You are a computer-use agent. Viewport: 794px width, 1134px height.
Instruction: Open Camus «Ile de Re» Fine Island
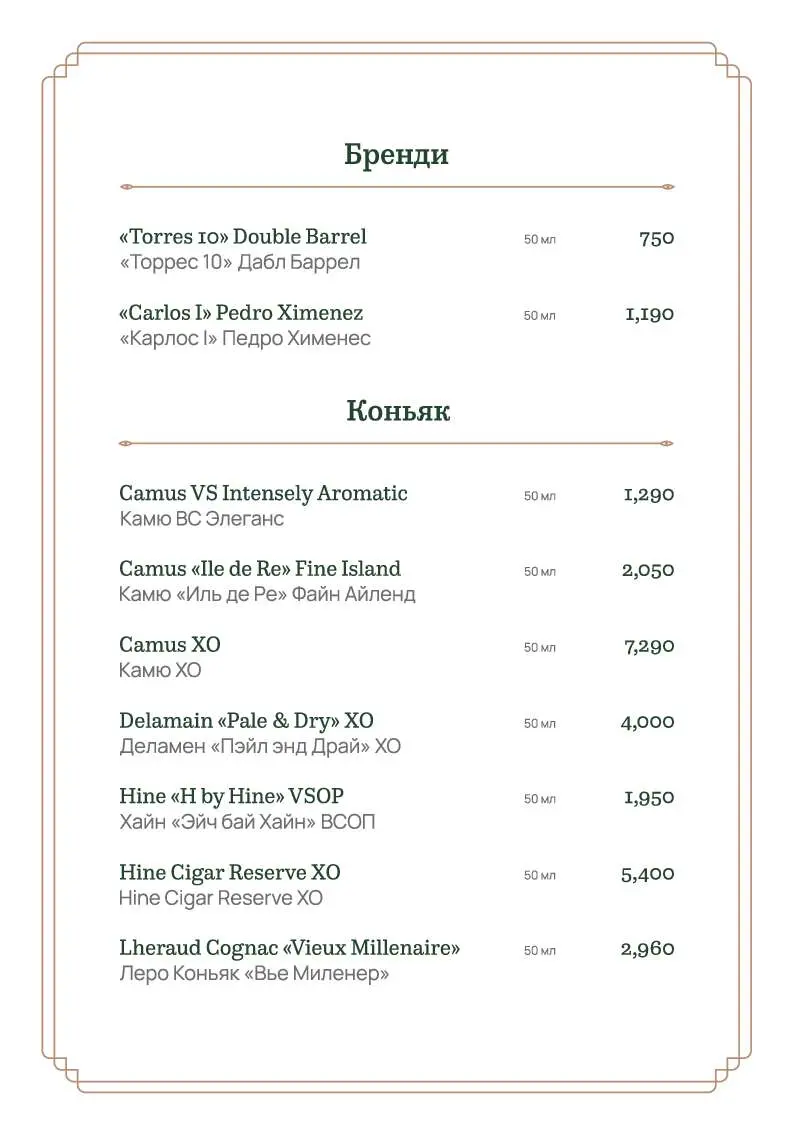pyautogui.click(x=260, y=568)
